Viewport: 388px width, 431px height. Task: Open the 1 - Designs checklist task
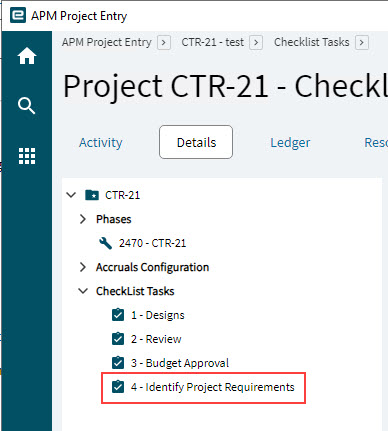[158, 315]
